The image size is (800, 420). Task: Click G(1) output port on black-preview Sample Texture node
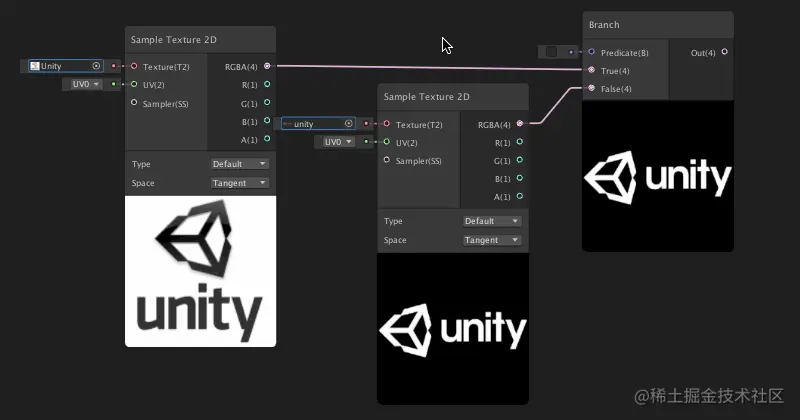tap(519, 160)
